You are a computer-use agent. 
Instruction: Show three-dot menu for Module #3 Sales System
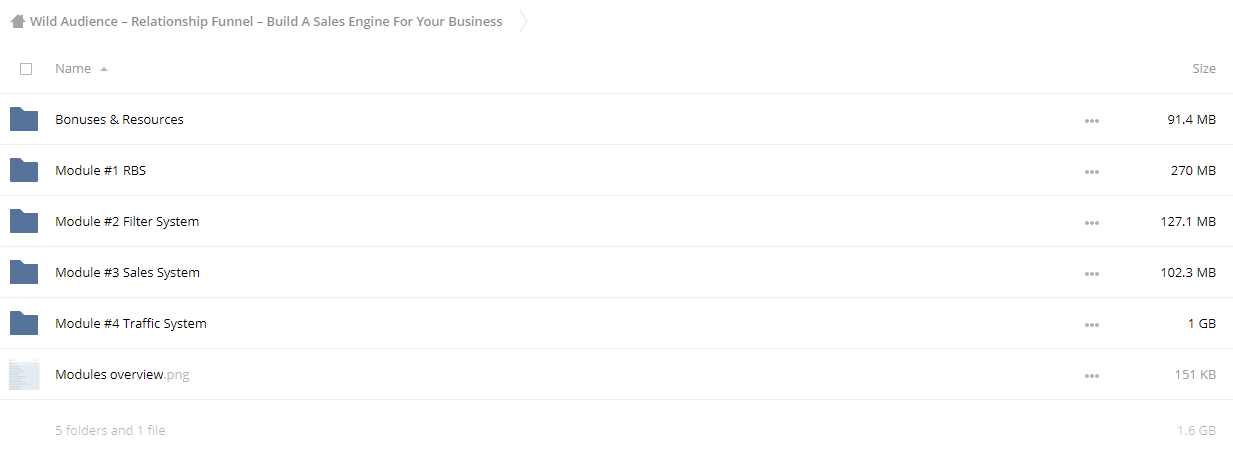1092,274
